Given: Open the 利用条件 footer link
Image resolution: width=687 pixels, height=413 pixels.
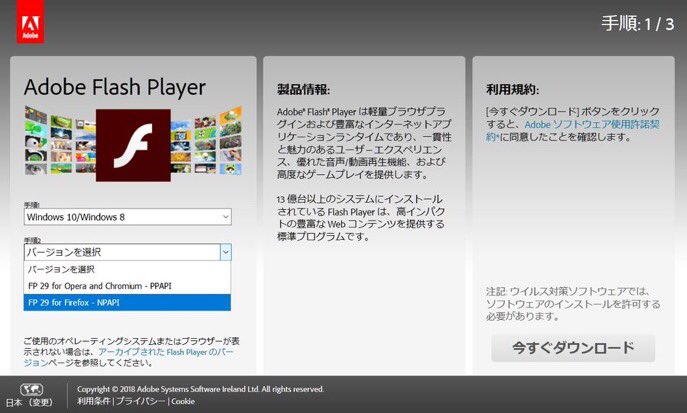Looking at the screenshot, I should point(94,401).
